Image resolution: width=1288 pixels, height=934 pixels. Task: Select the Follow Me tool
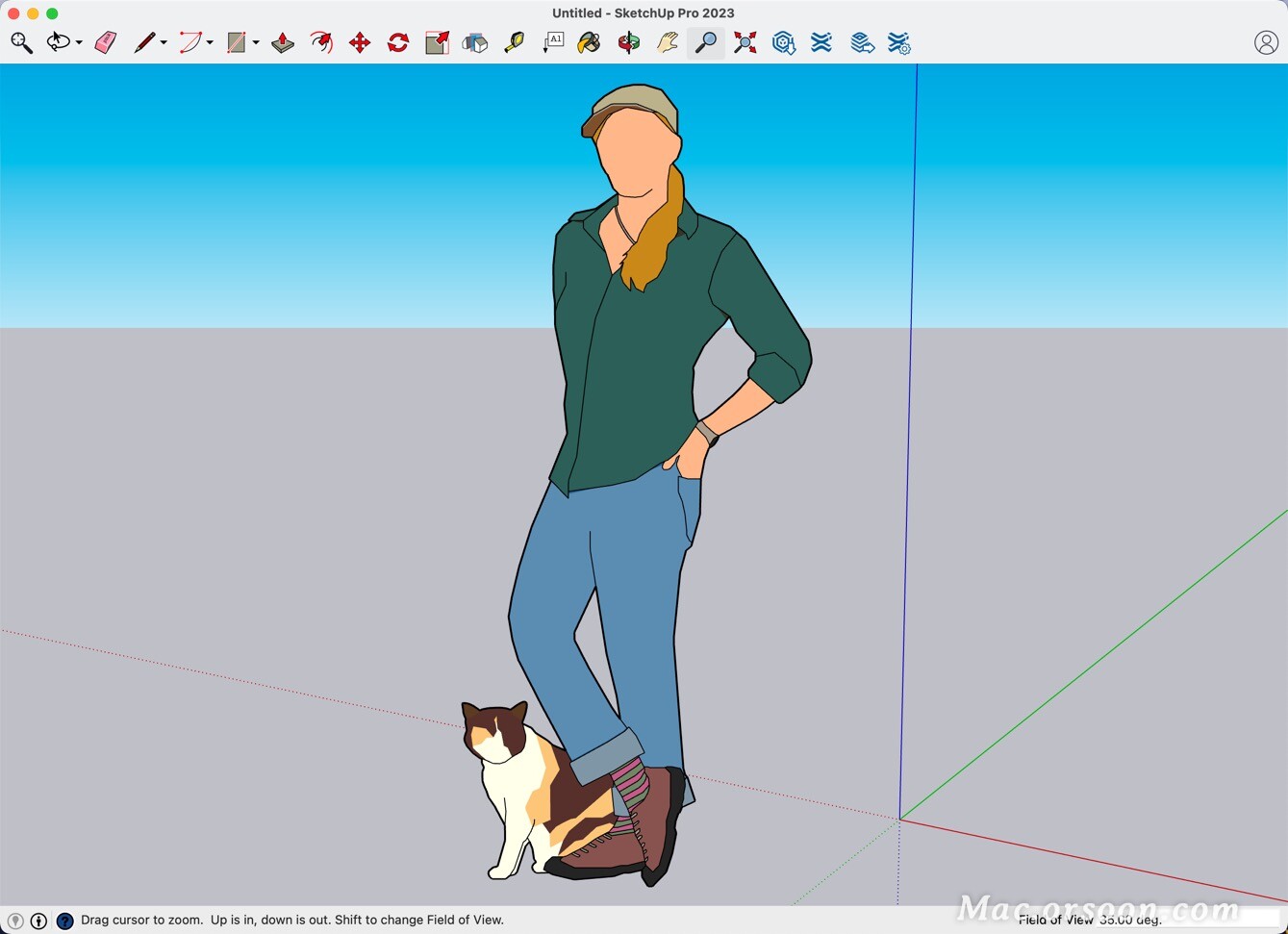coord(321,42)
